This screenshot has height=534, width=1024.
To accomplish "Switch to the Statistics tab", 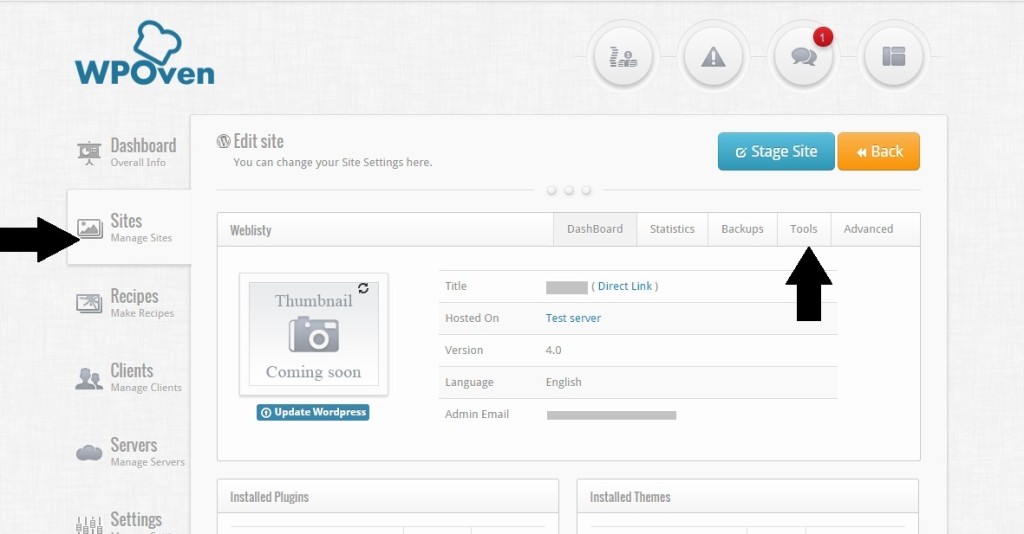I will pos(672,229).
